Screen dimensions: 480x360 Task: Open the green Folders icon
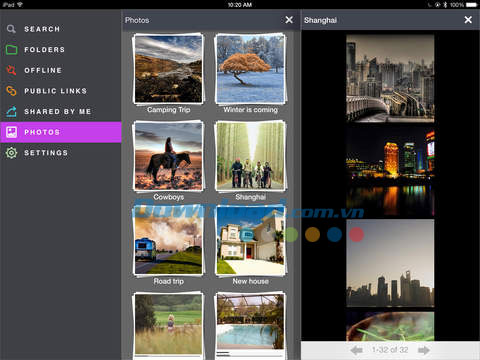tap(12, 50)
